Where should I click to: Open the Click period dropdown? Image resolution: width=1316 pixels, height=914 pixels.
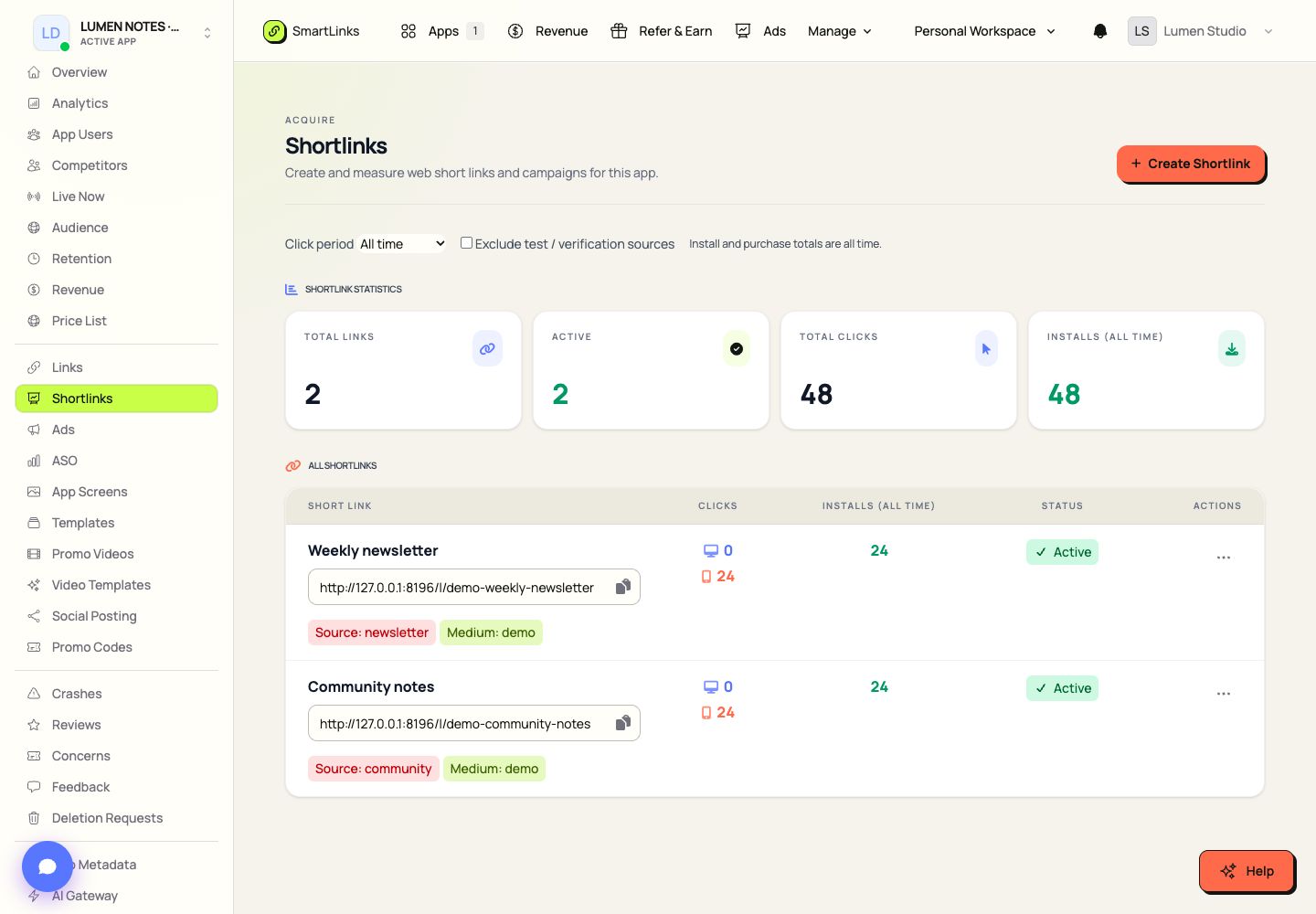402,244
